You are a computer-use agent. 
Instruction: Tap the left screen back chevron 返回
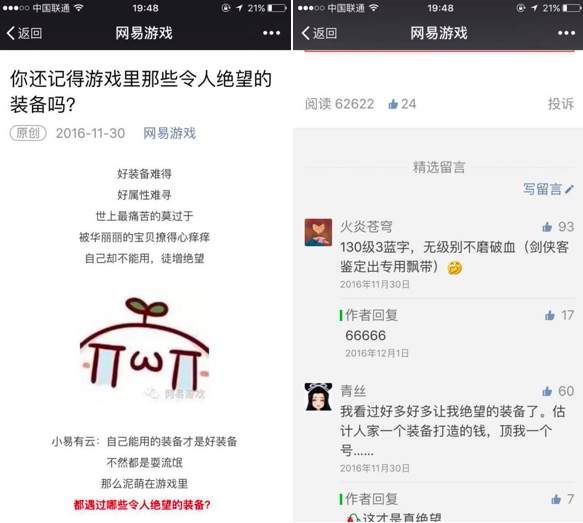(x=24, y=33)
